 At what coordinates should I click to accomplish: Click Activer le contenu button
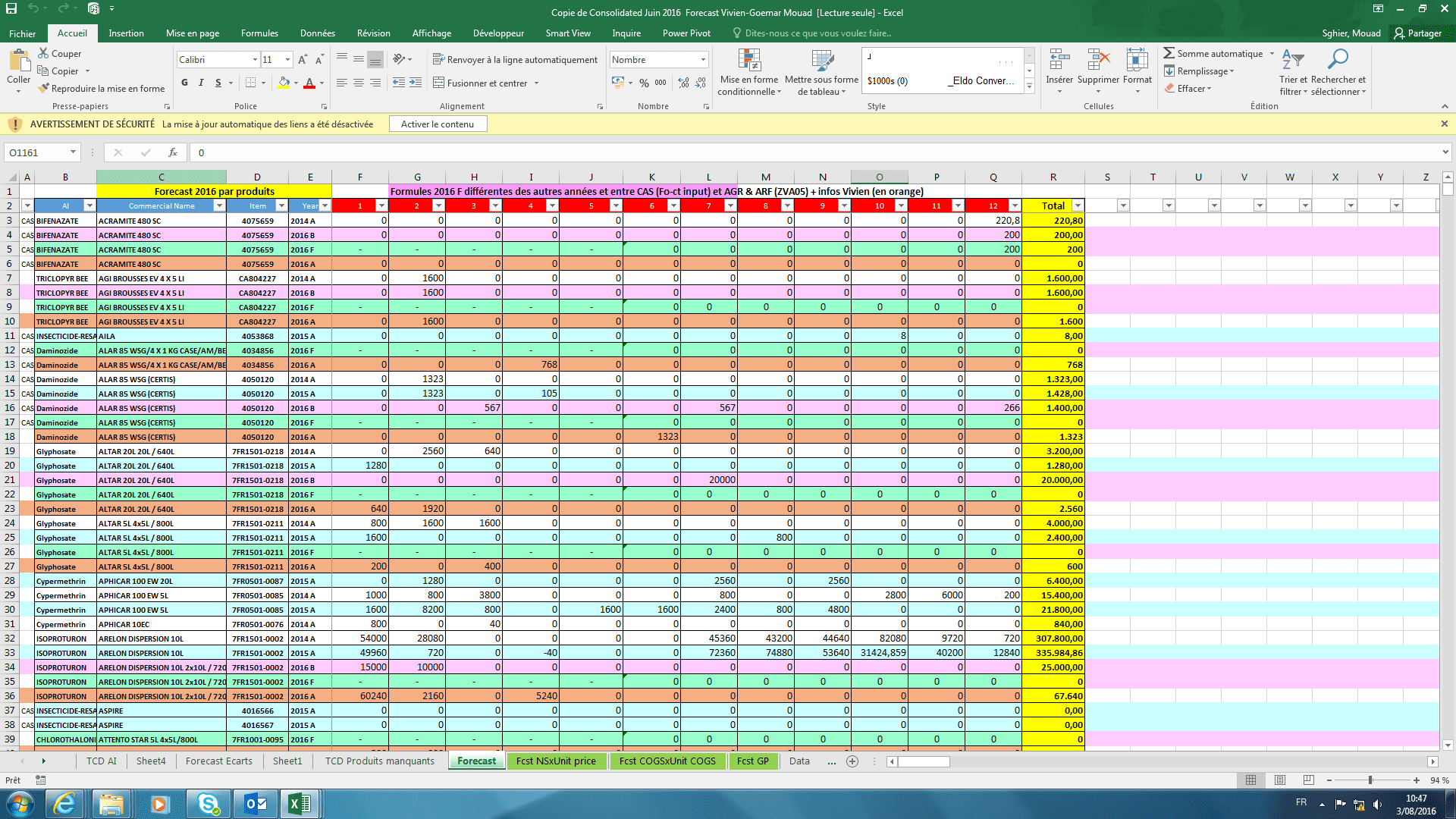[438, 124]
